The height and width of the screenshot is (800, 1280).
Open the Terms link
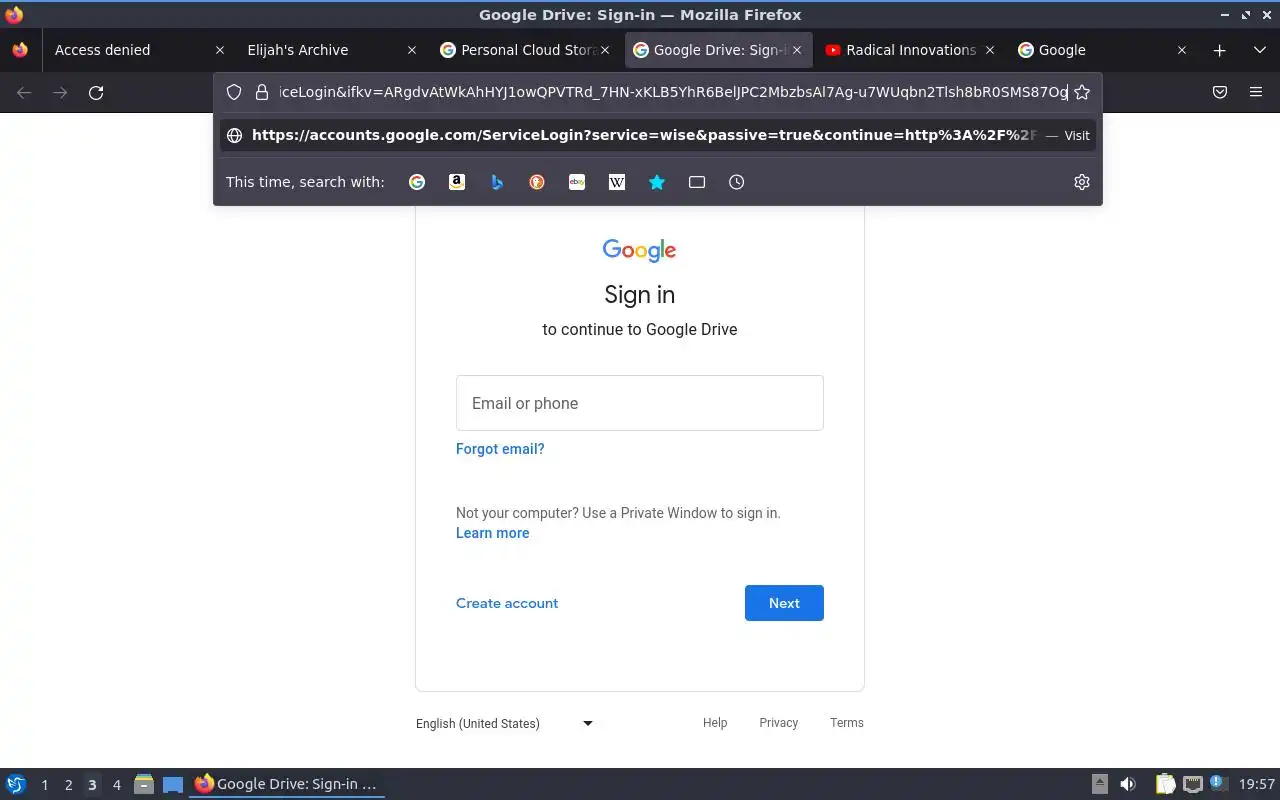(846, 723)
